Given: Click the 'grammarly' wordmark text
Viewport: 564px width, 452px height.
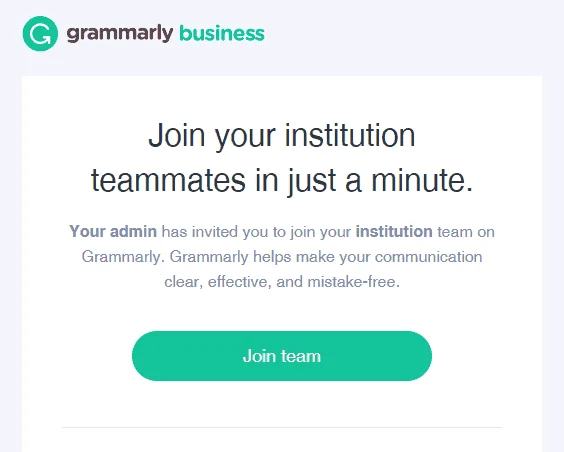Looking at the screenshot, I should (120, 34).
